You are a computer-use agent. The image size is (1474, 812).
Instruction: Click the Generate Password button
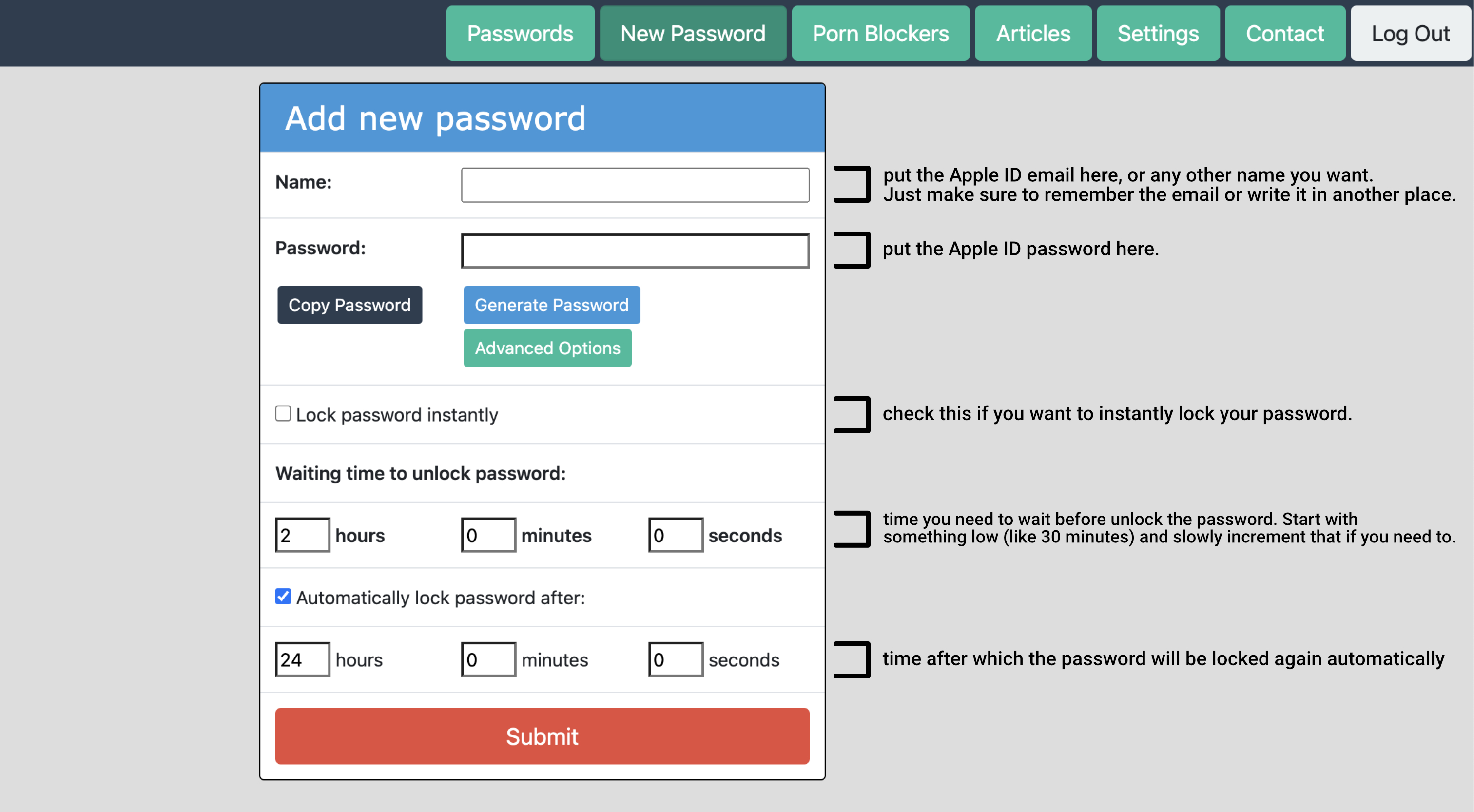(x=551, y=305)
